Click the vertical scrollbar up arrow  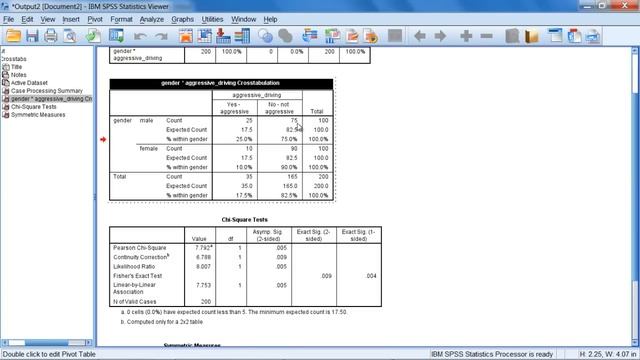coord(635,51)
